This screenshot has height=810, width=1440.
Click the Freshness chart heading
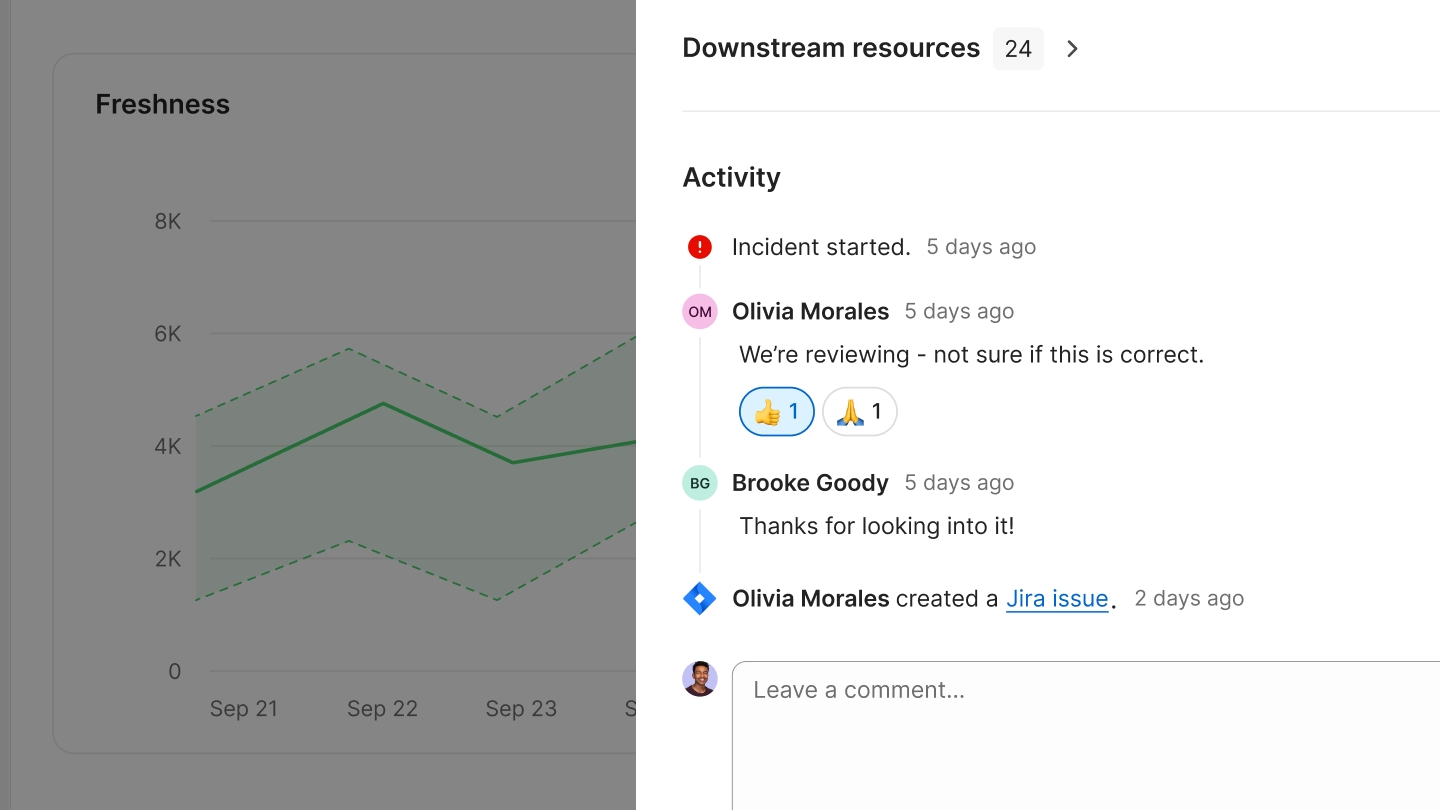pyautogui.click(x=163, y=104)
